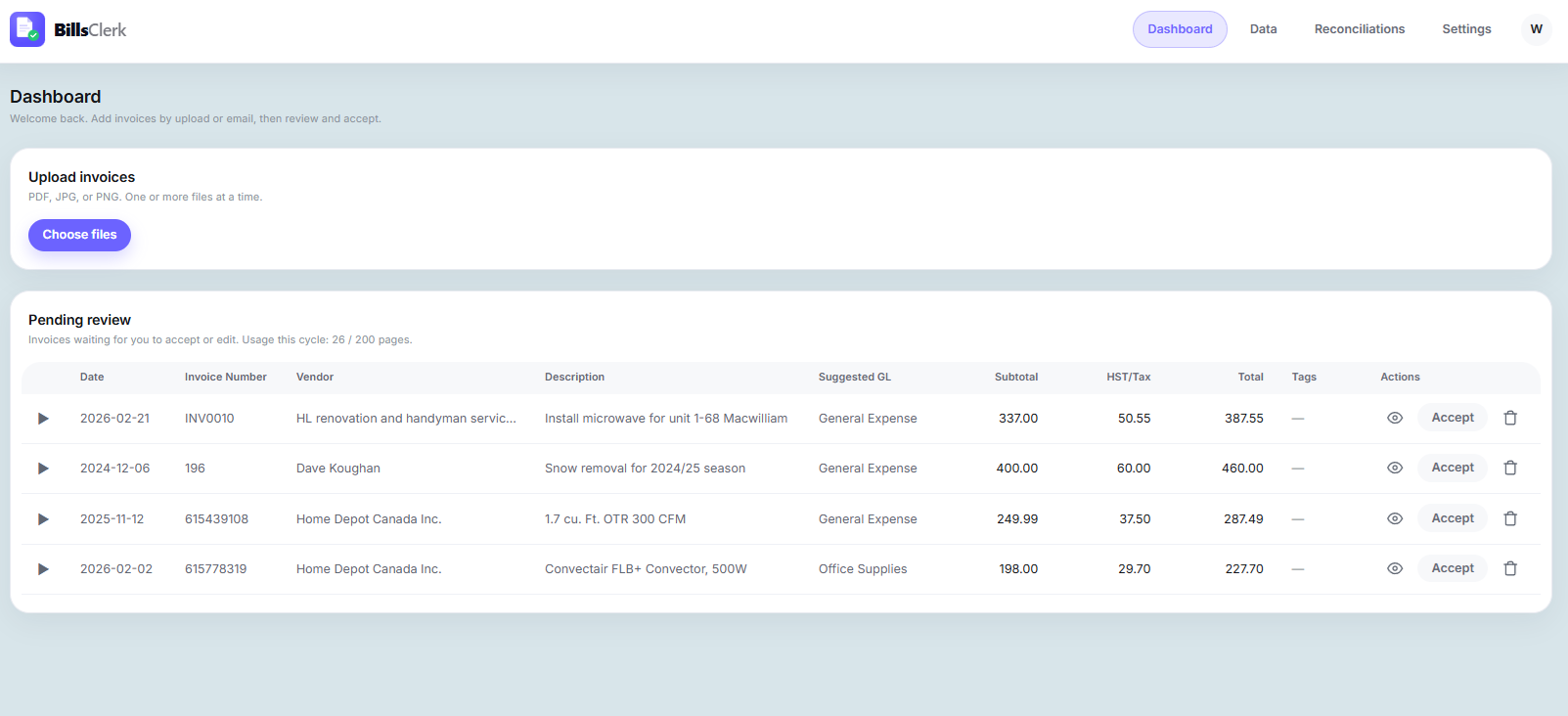Click Choose files to upload invoices
The height and width of the screenshot is (716, 1568).
click(79, 235)
